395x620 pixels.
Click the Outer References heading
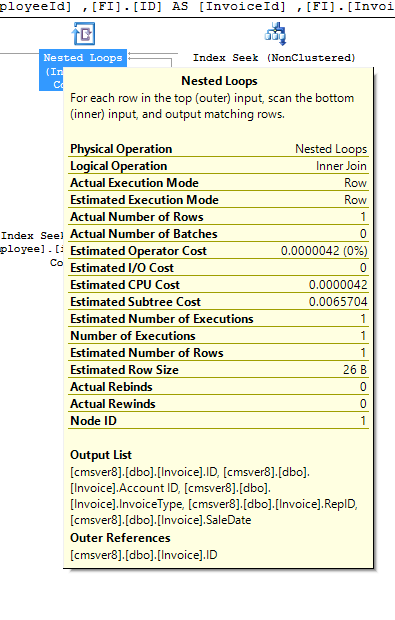[120, 538]
